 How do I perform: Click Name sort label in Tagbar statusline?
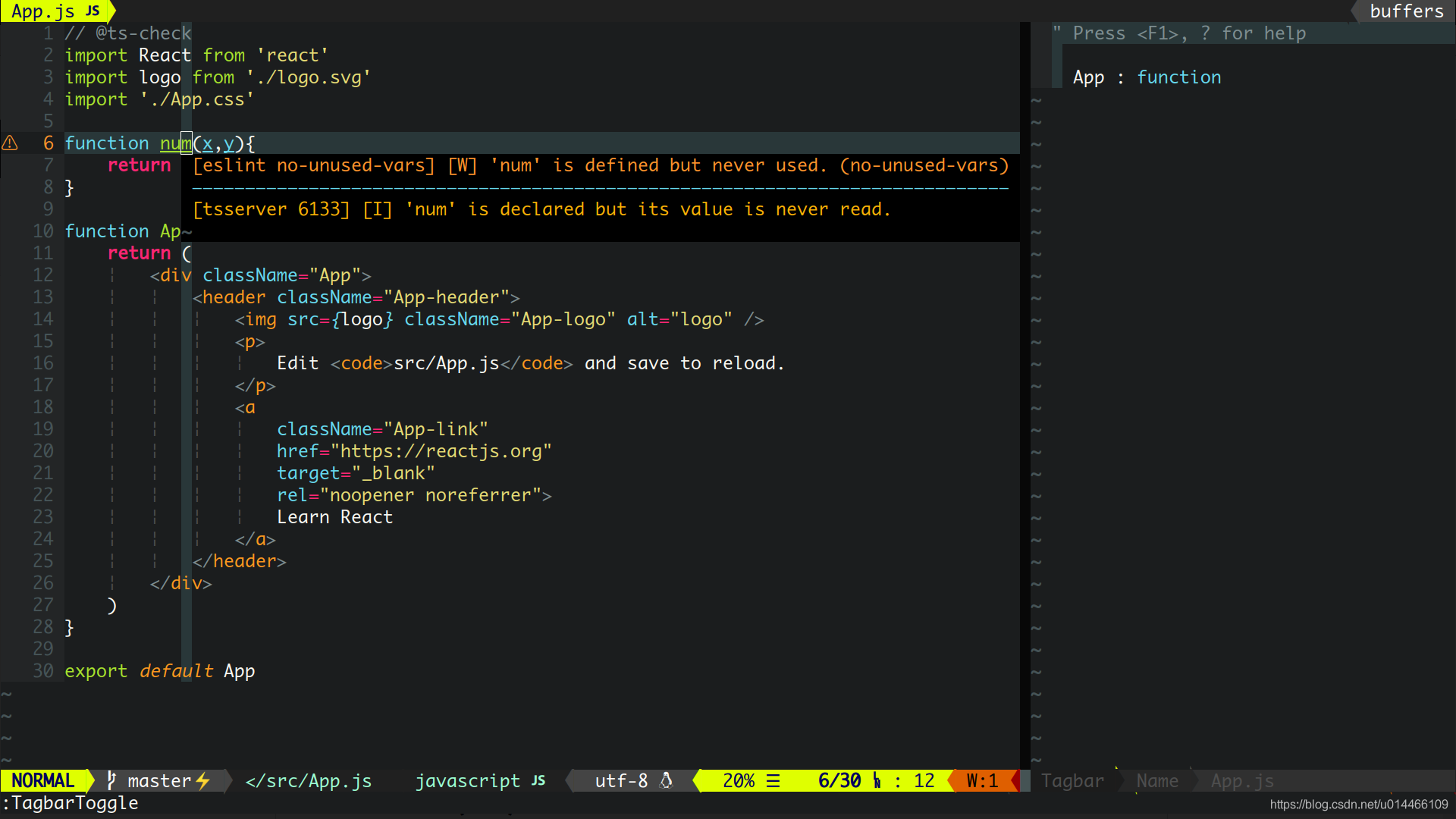click(1157, 780)
